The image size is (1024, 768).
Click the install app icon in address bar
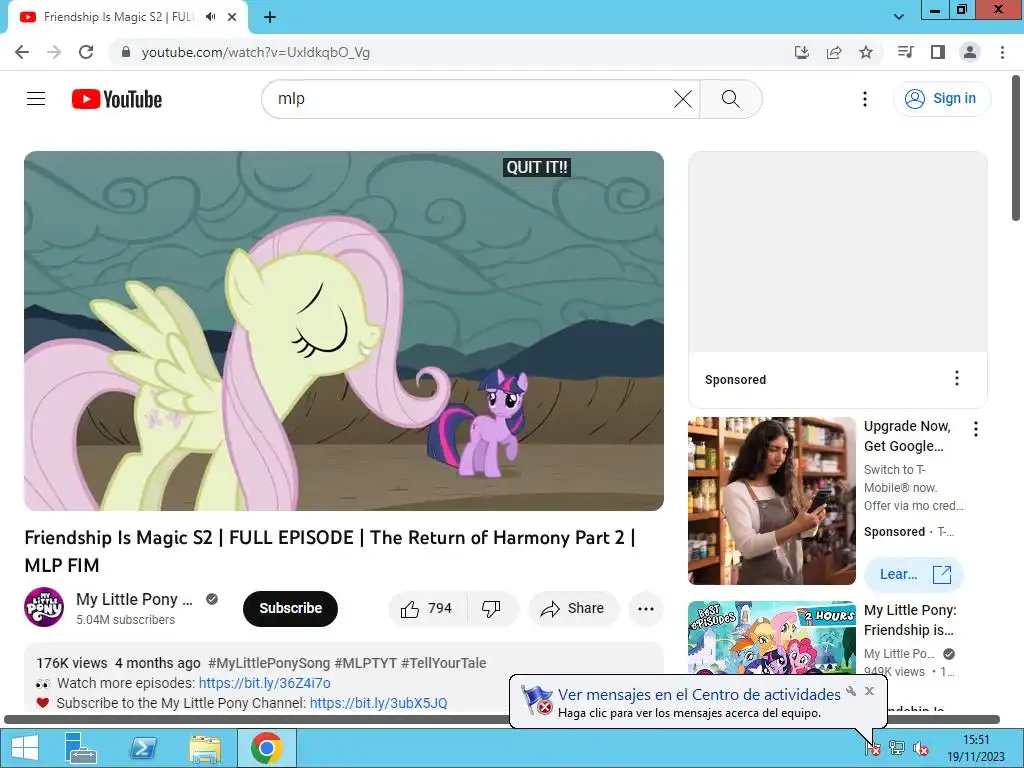pos(801,52)
